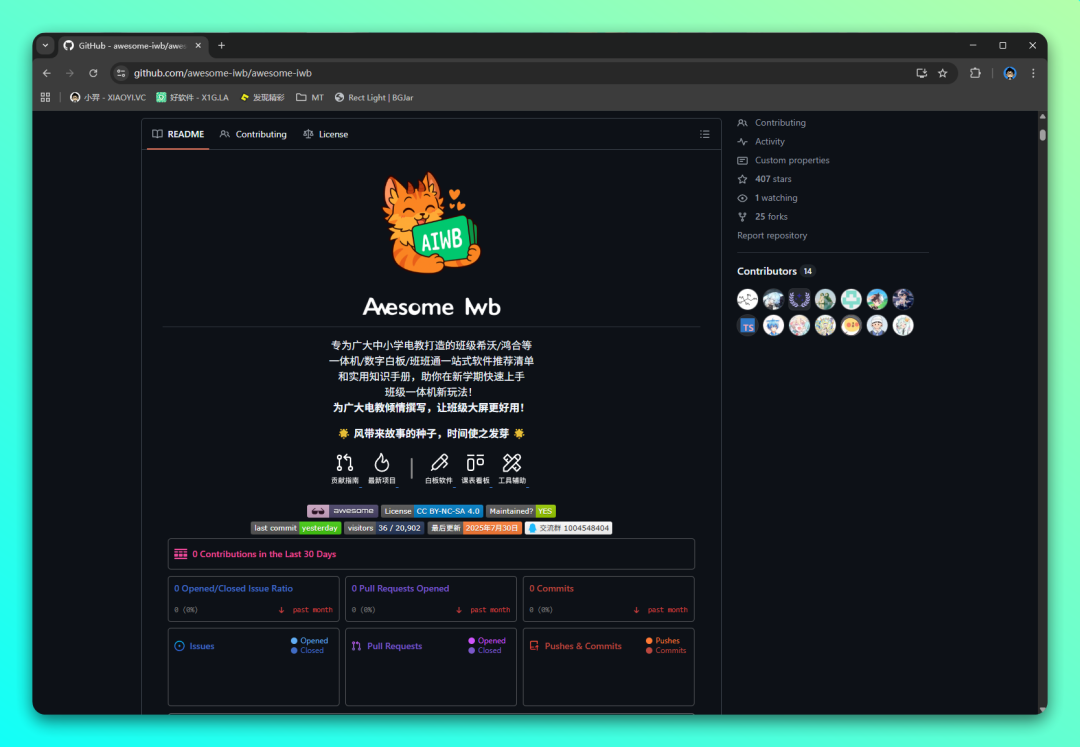Open the browser Extensions puzzle icon
The image size is (1080, 747).
point(975,73)
